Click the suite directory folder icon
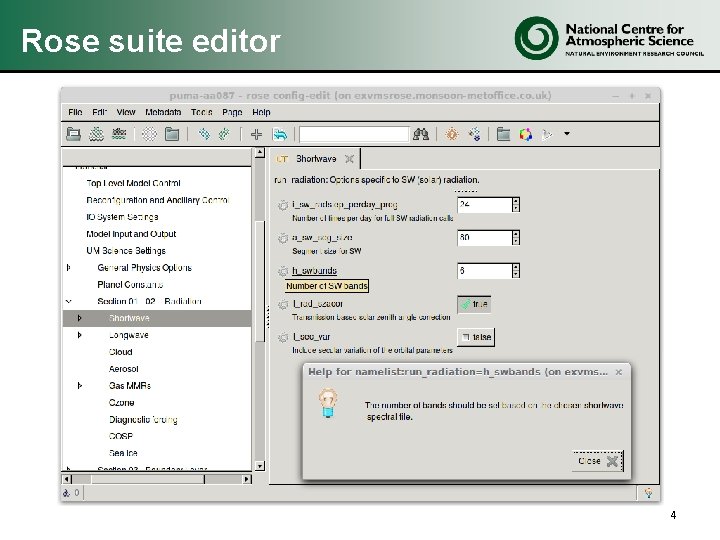 504,134
